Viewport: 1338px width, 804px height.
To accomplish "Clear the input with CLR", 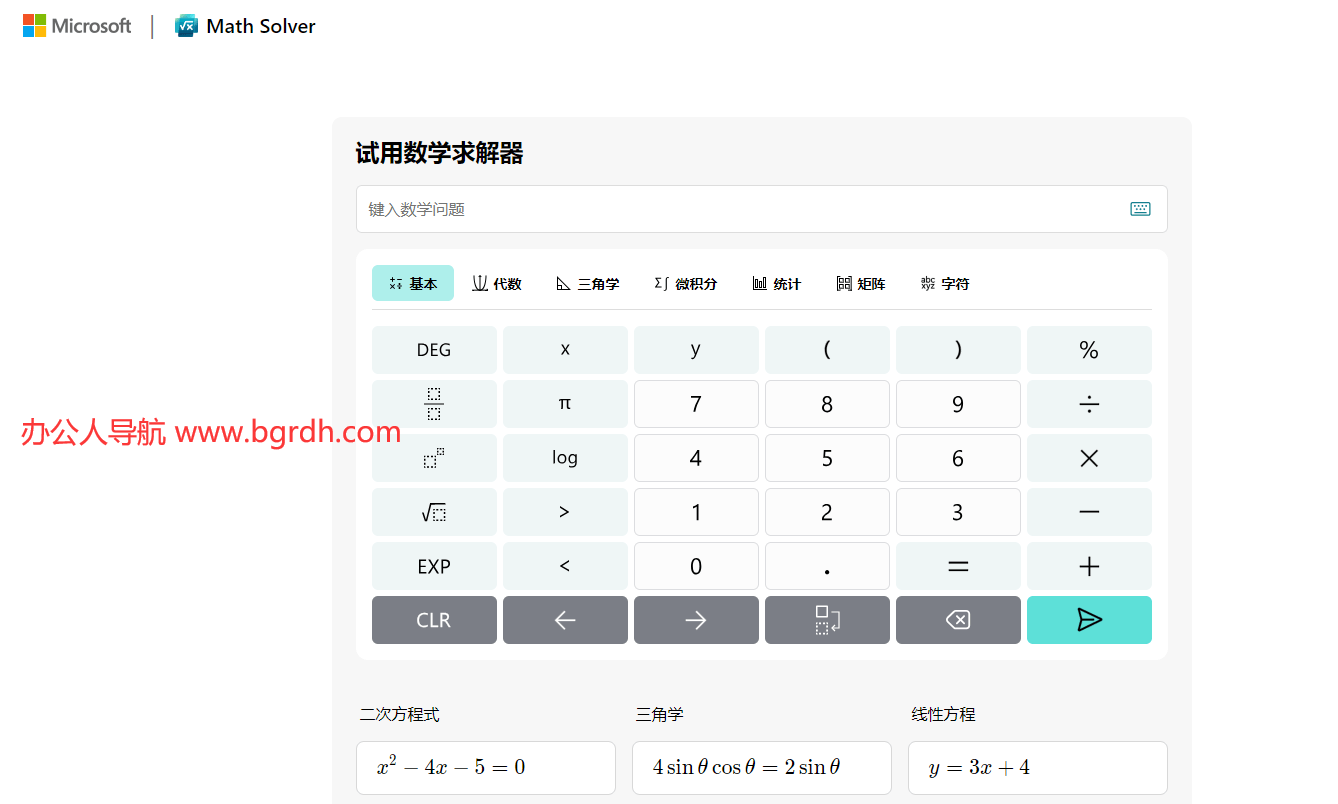I will click(434, 620).
